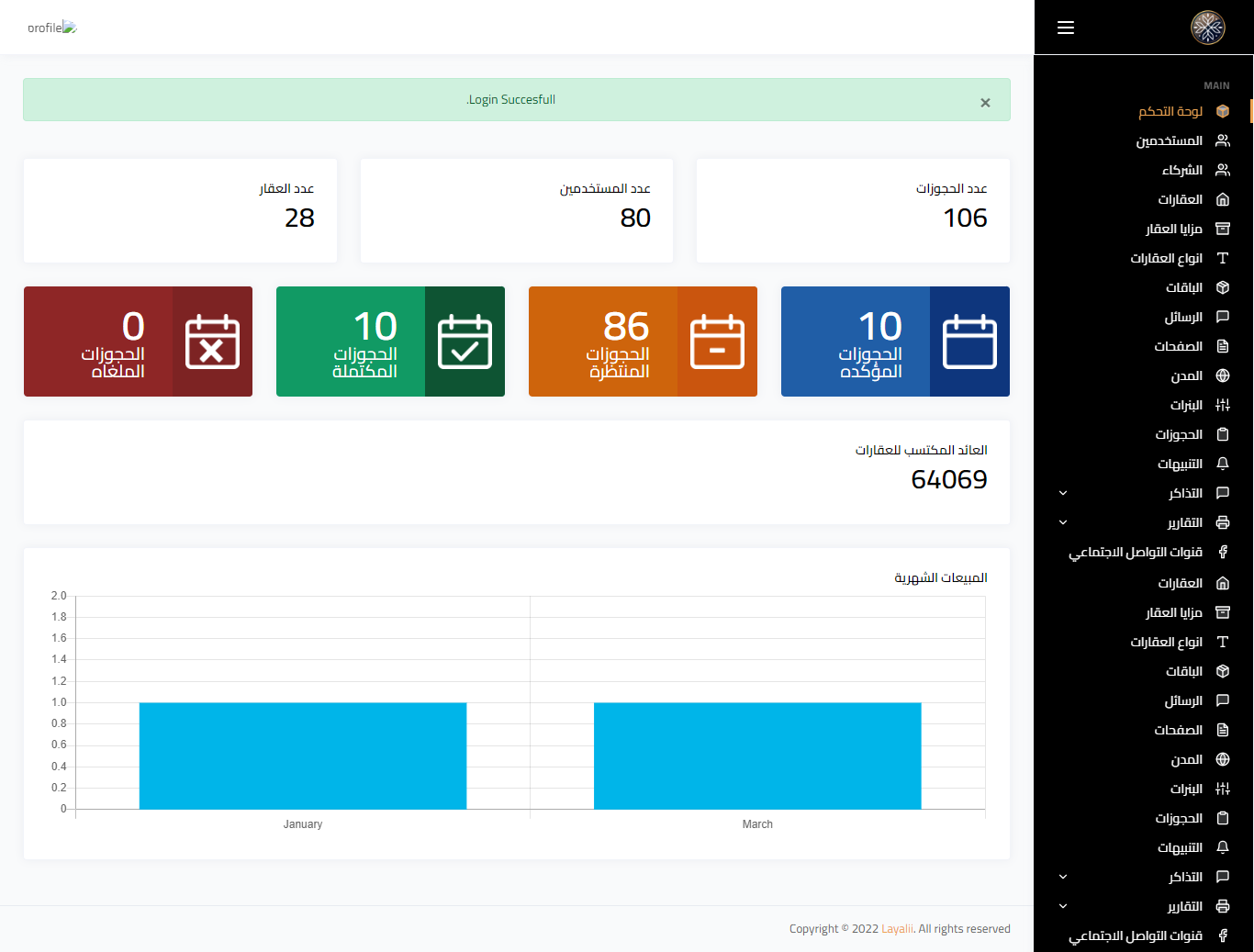The width and height of the screenshot is (1254, 952).
Task: Open first مزايا العقار menu item
Action: [x=1174, y=229]
